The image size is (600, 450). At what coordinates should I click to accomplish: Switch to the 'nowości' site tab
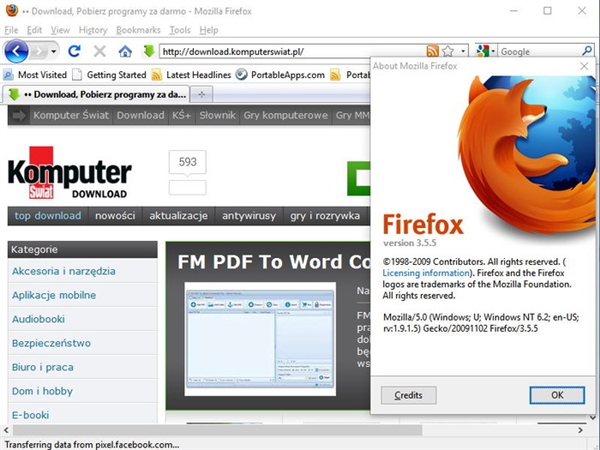tap(115, 215)
